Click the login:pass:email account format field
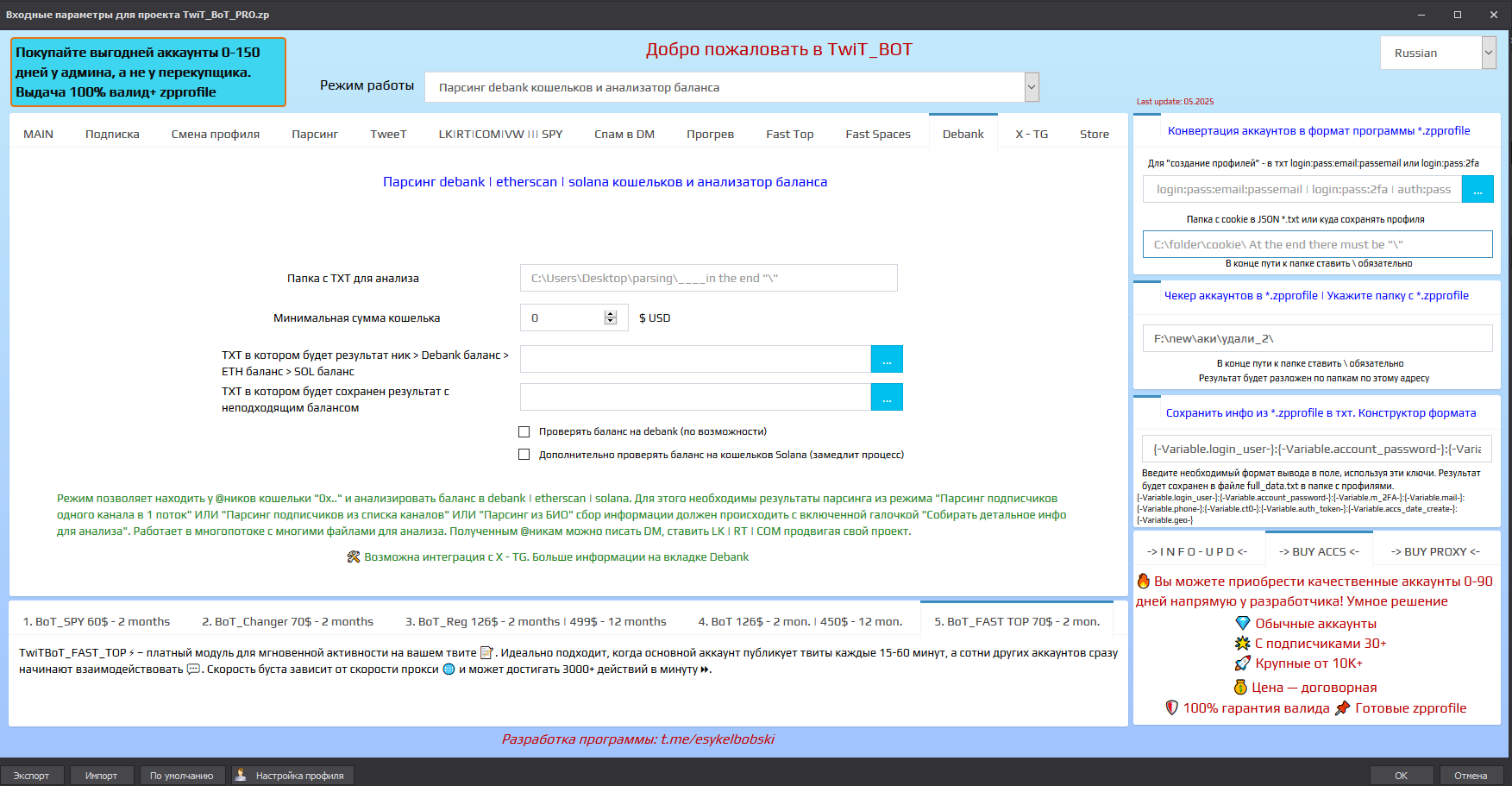The width and height of the screenshot is (1512, 786). [x=1302, y=189]
